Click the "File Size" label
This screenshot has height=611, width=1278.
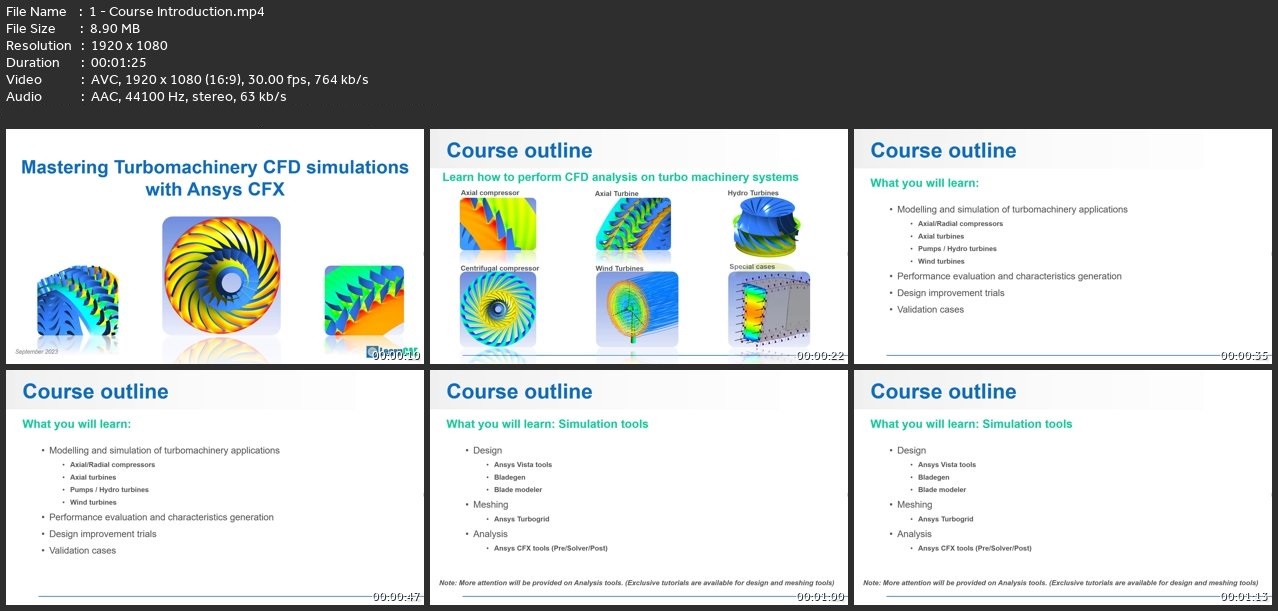[31, 29]
